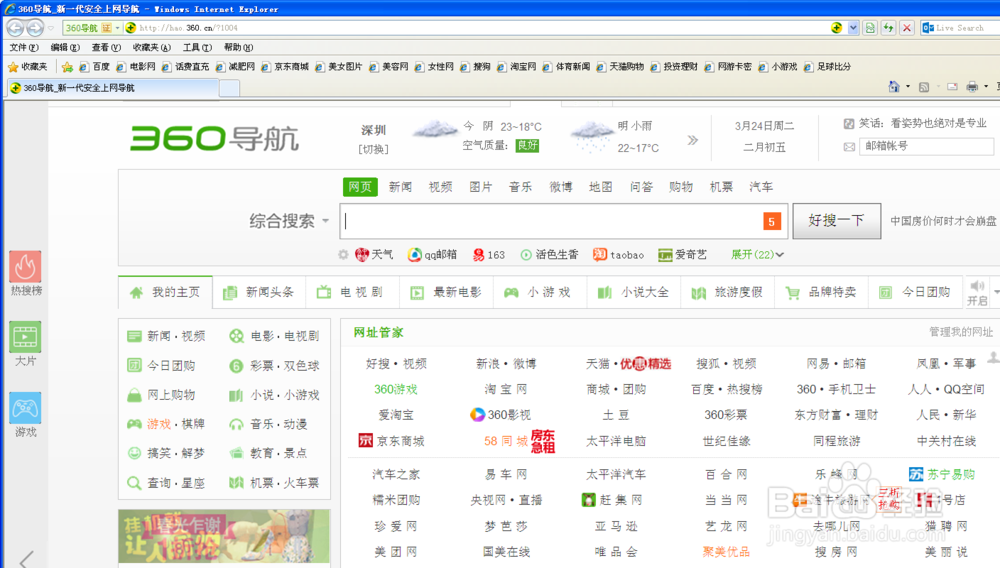Open the 今日团购 category in left panel
Screen dimensions: 1000x568
pyautogui.click(x=161, y=365)
